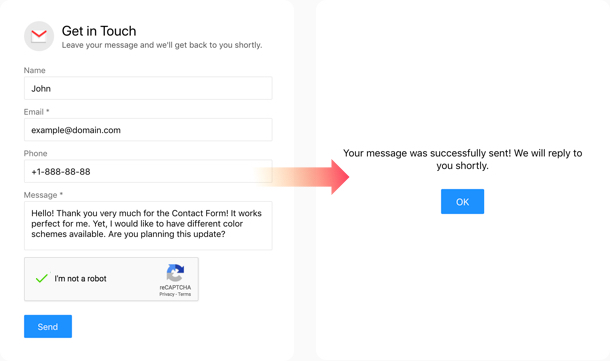Submit the form with Send button

[x=48, y=326]
